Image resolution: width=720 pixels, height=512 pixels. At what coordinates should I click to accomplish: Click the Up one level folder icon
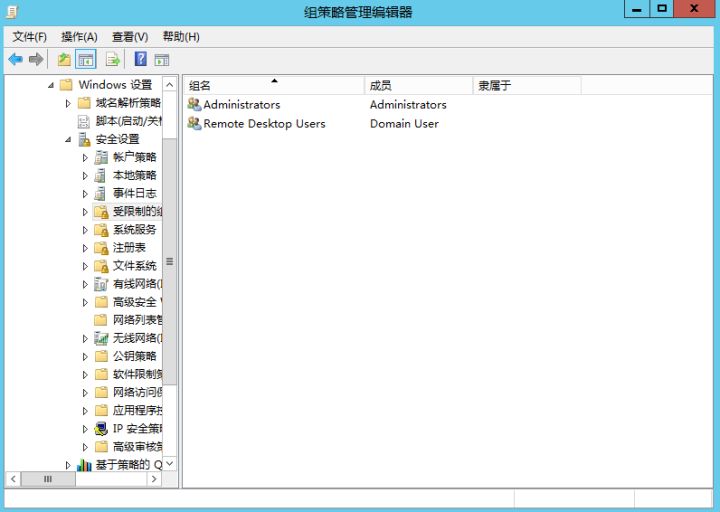point(64,59)
